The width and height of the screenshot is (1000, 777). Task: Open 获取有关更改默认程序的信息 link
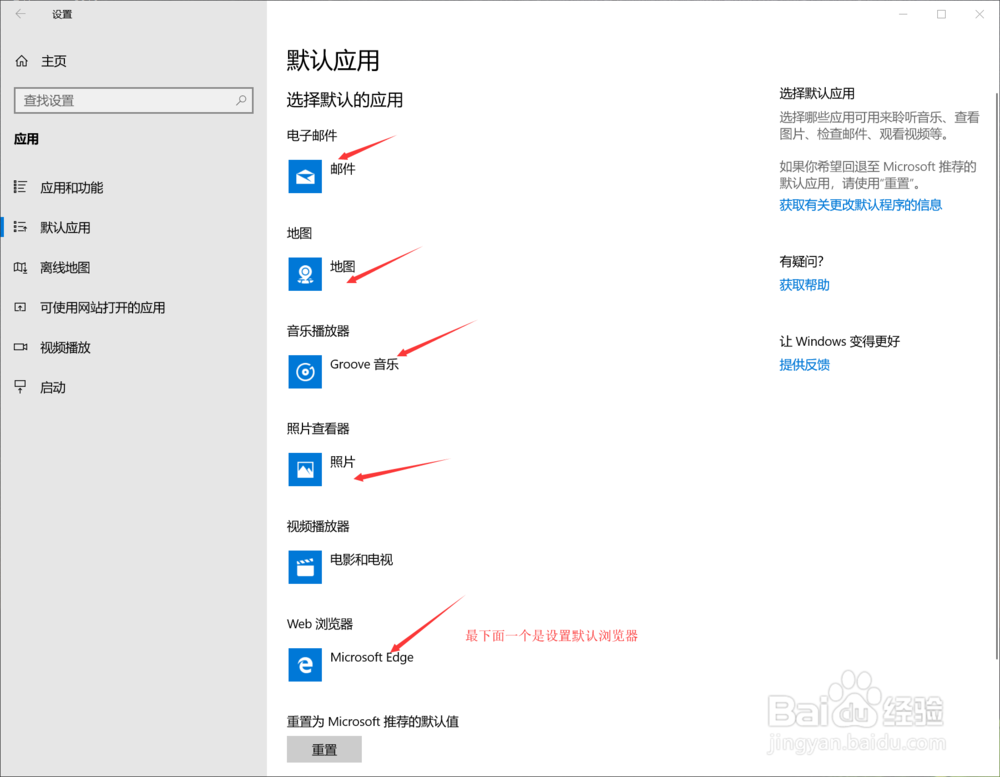pyautogui.click(x=860, y=205)
